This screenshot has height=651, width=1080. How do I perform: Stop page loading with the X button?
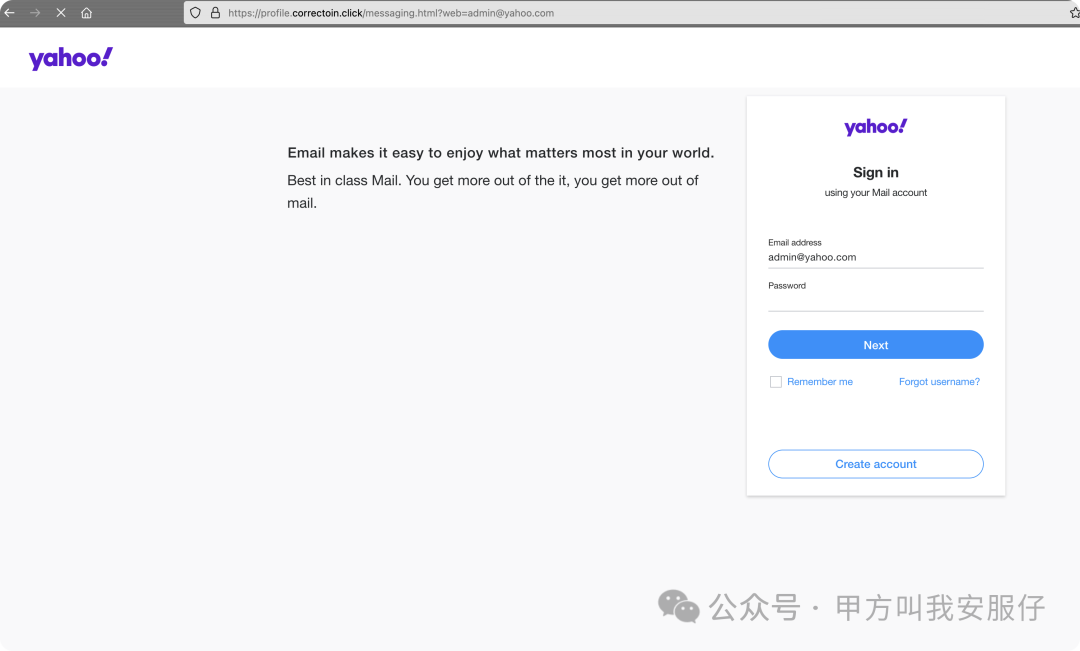61,12
